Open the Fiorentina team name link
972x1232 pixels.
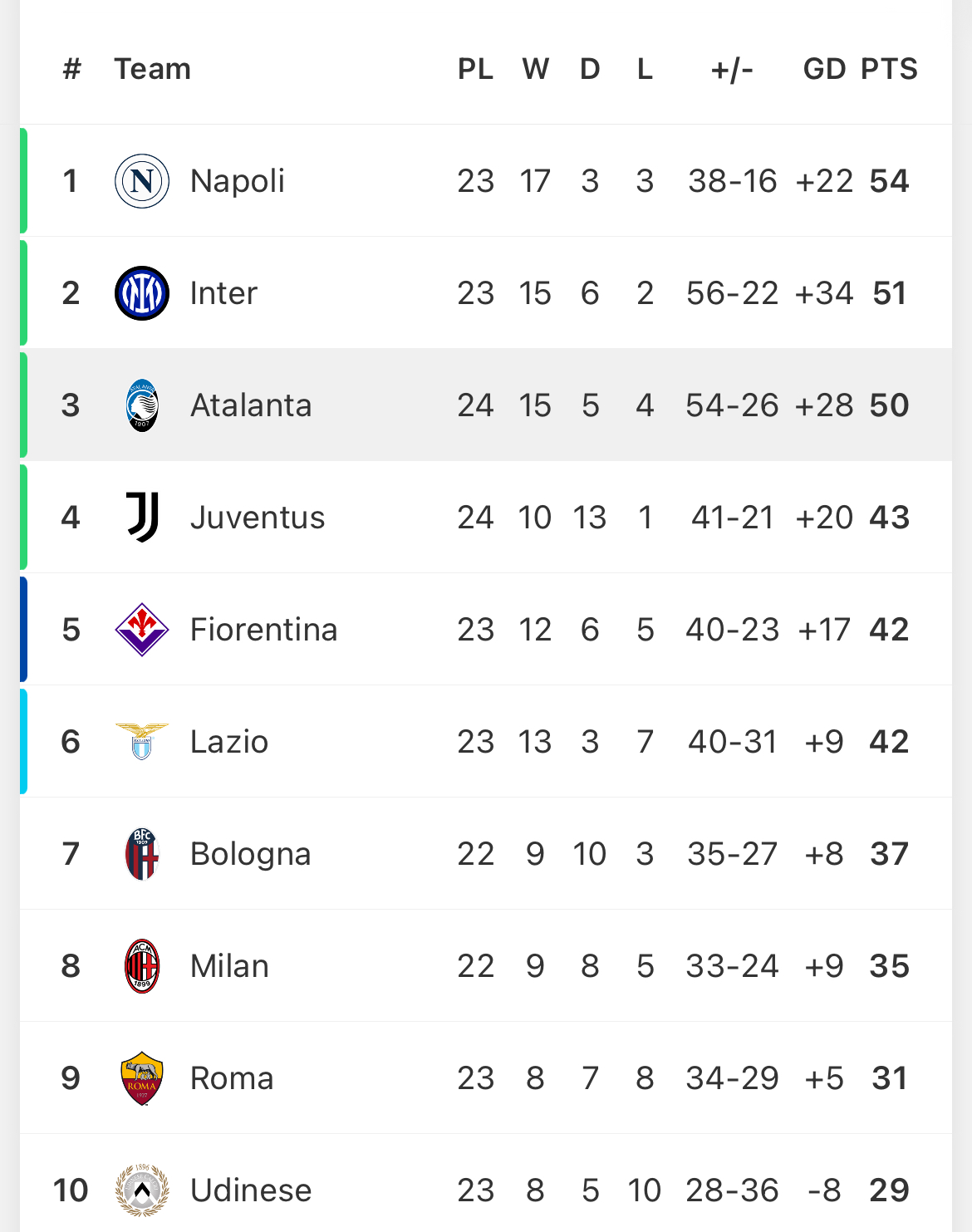264,630
